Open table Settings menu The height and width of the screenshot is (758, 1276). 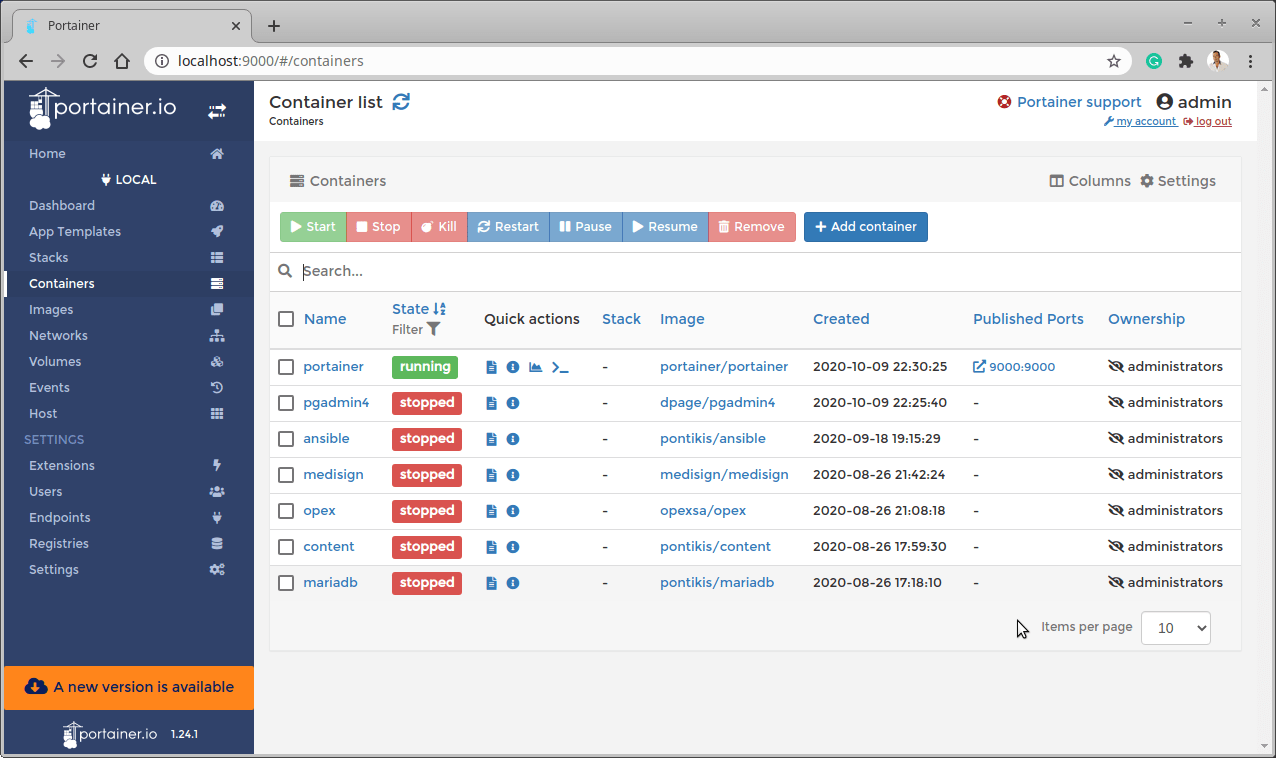[1178, 181]
